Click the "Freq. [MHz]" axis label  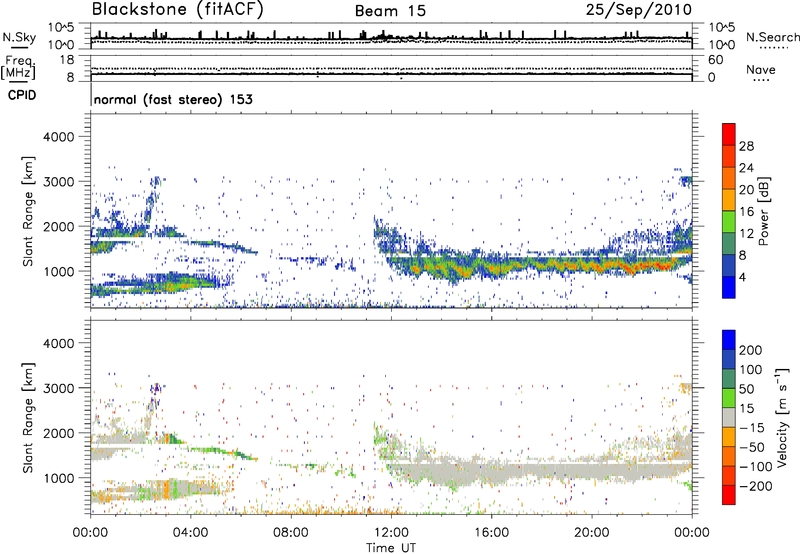click(18, 67)
